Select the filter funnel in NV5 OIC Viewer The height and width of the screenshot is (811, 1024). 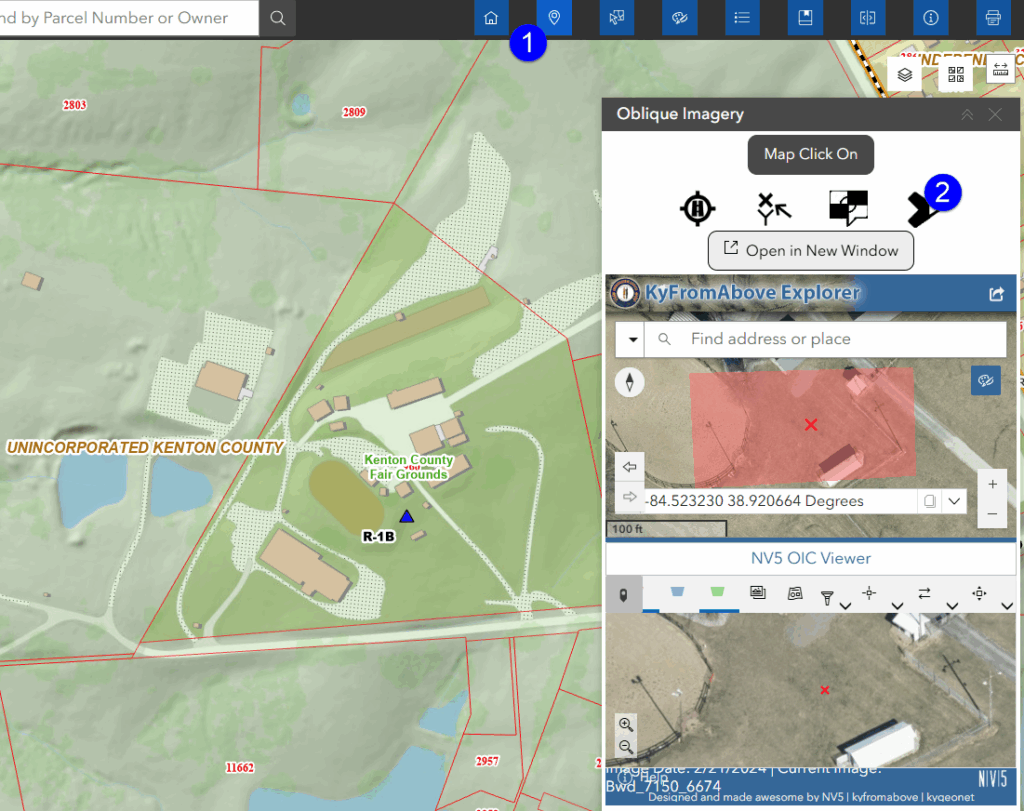point(829,593)
